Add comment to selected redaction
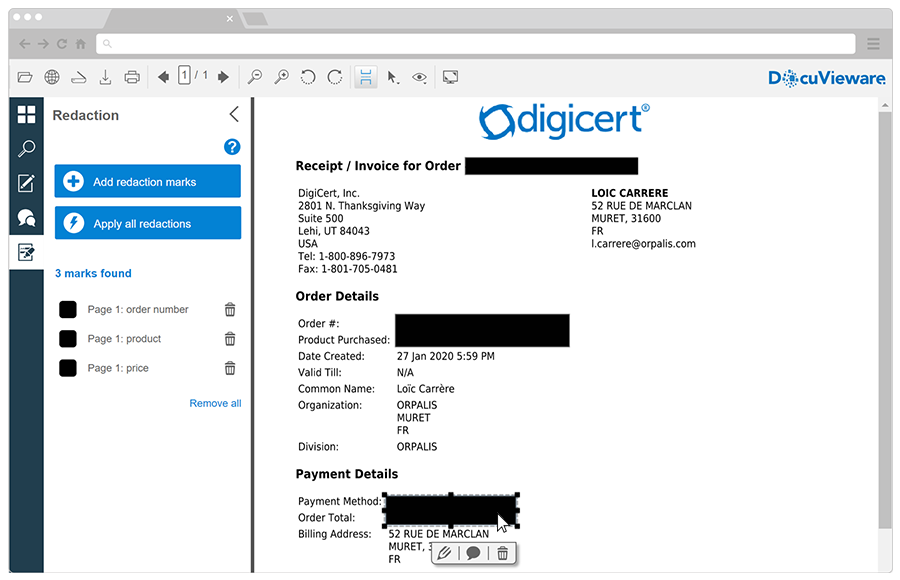 tap(473, 553)
